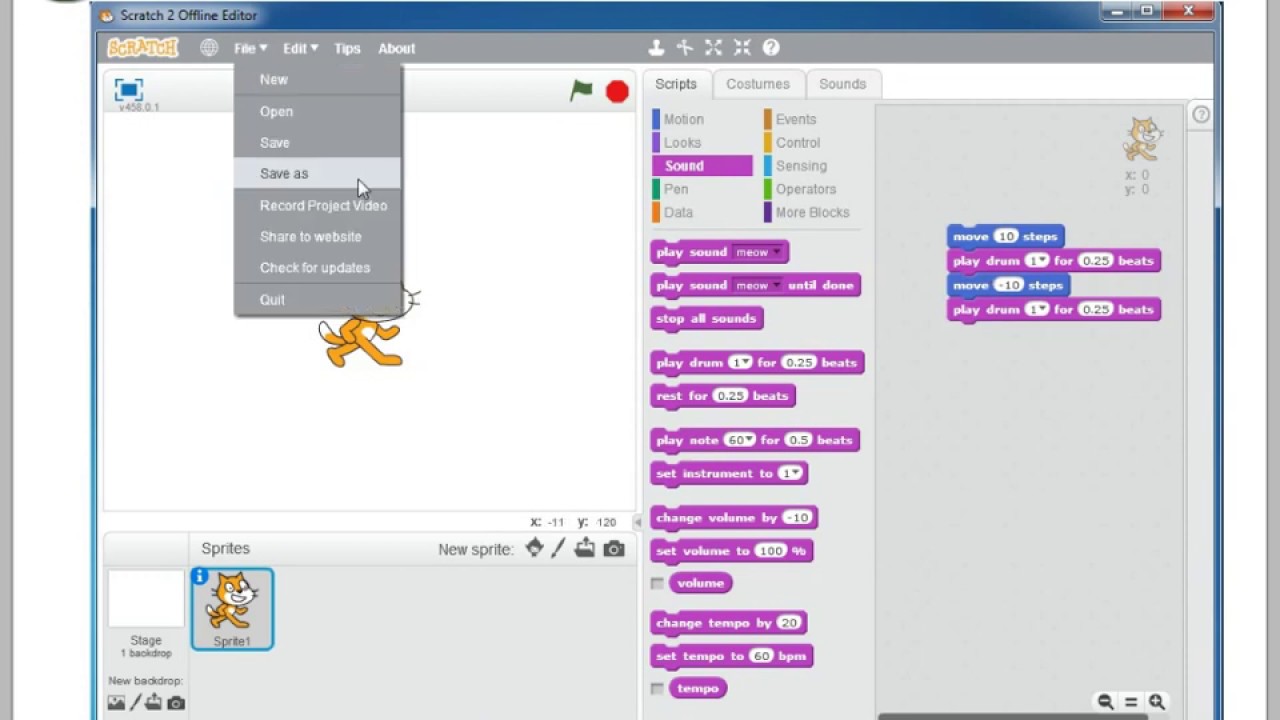Screen dimensions: 1280x720
Task: Start the project with green flag
Action: [x=581, y=91]
